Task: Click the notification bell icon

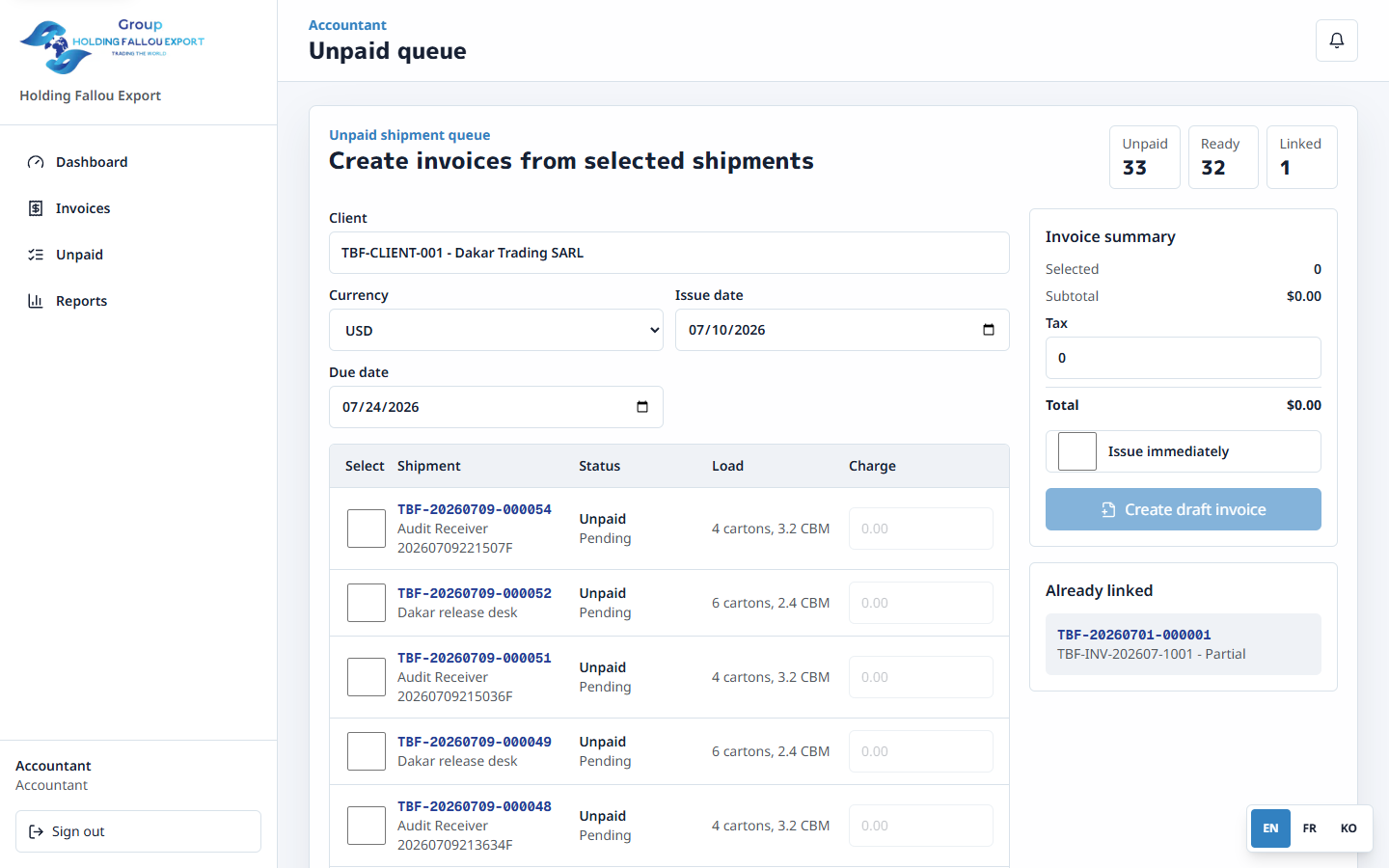Action: 1336,41
